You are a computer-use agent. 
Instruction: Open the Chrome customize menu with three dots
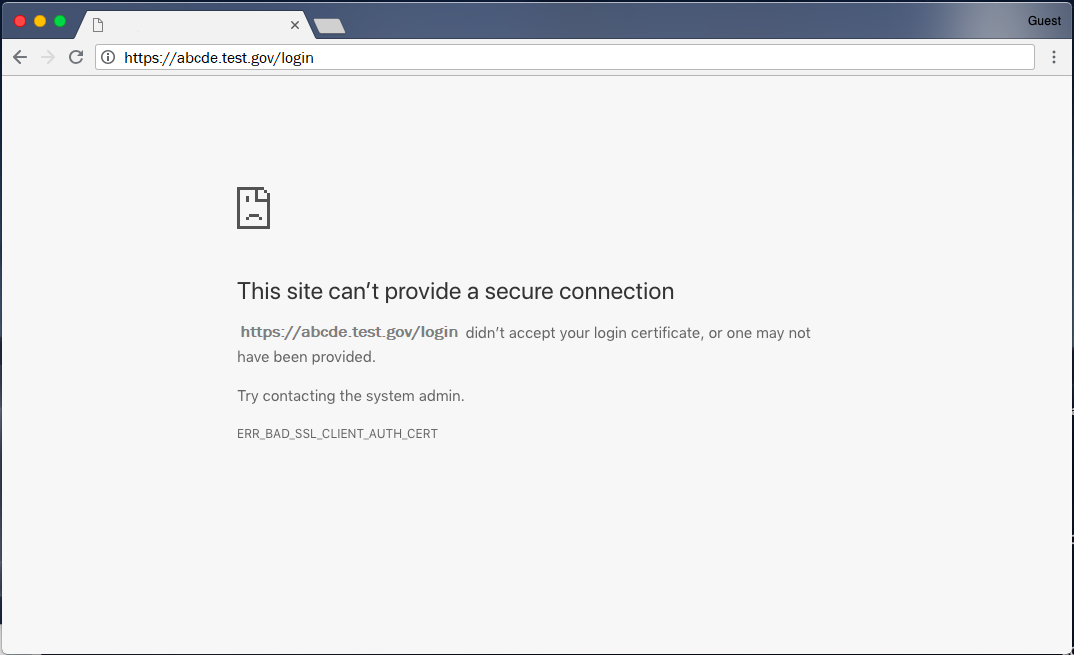pos(1053,57)
